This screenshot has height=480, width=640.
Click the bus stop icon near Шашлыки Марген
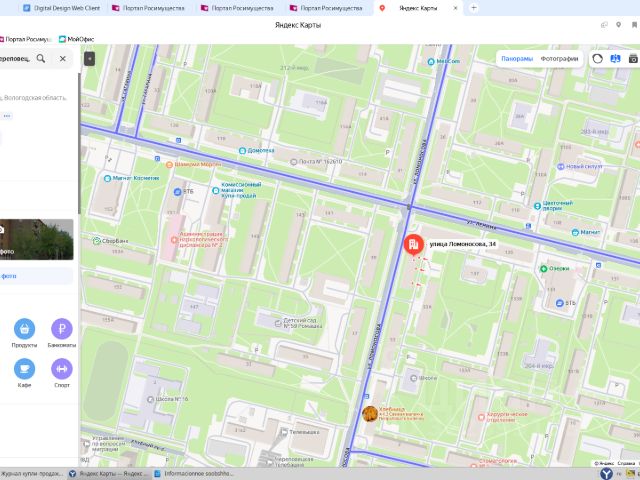[158, 159]
